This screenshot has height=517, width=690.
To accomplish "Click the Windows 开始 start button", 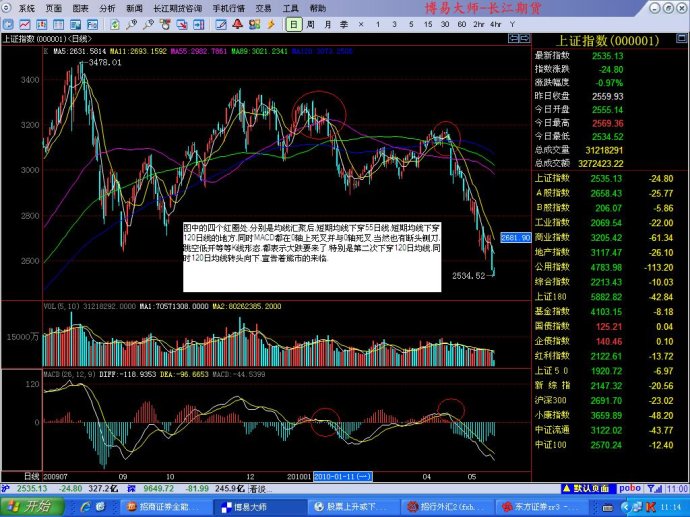I will [x=32, y=506].
